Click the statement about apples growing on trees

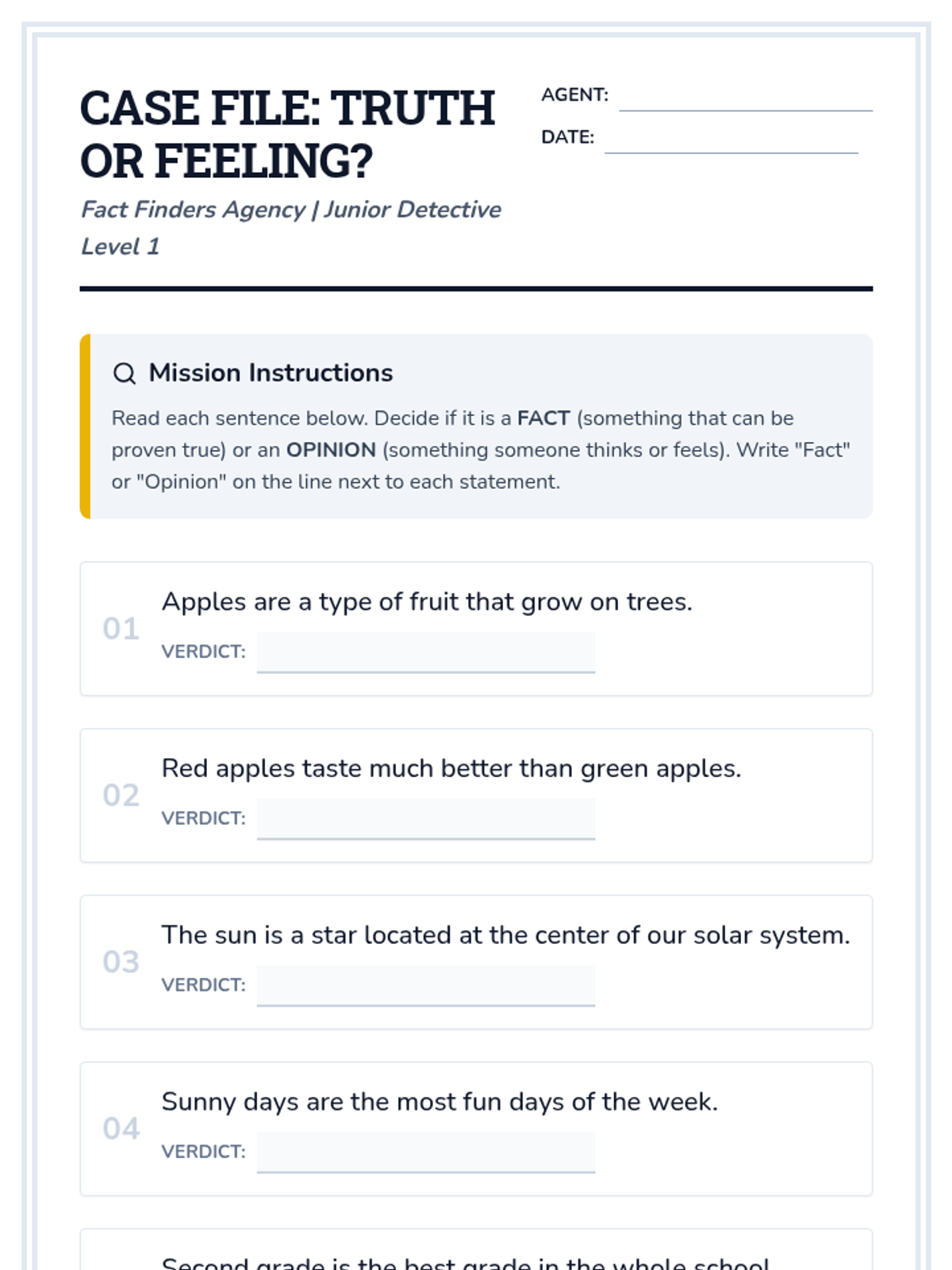pyautogui.click(x=427, y=602)
